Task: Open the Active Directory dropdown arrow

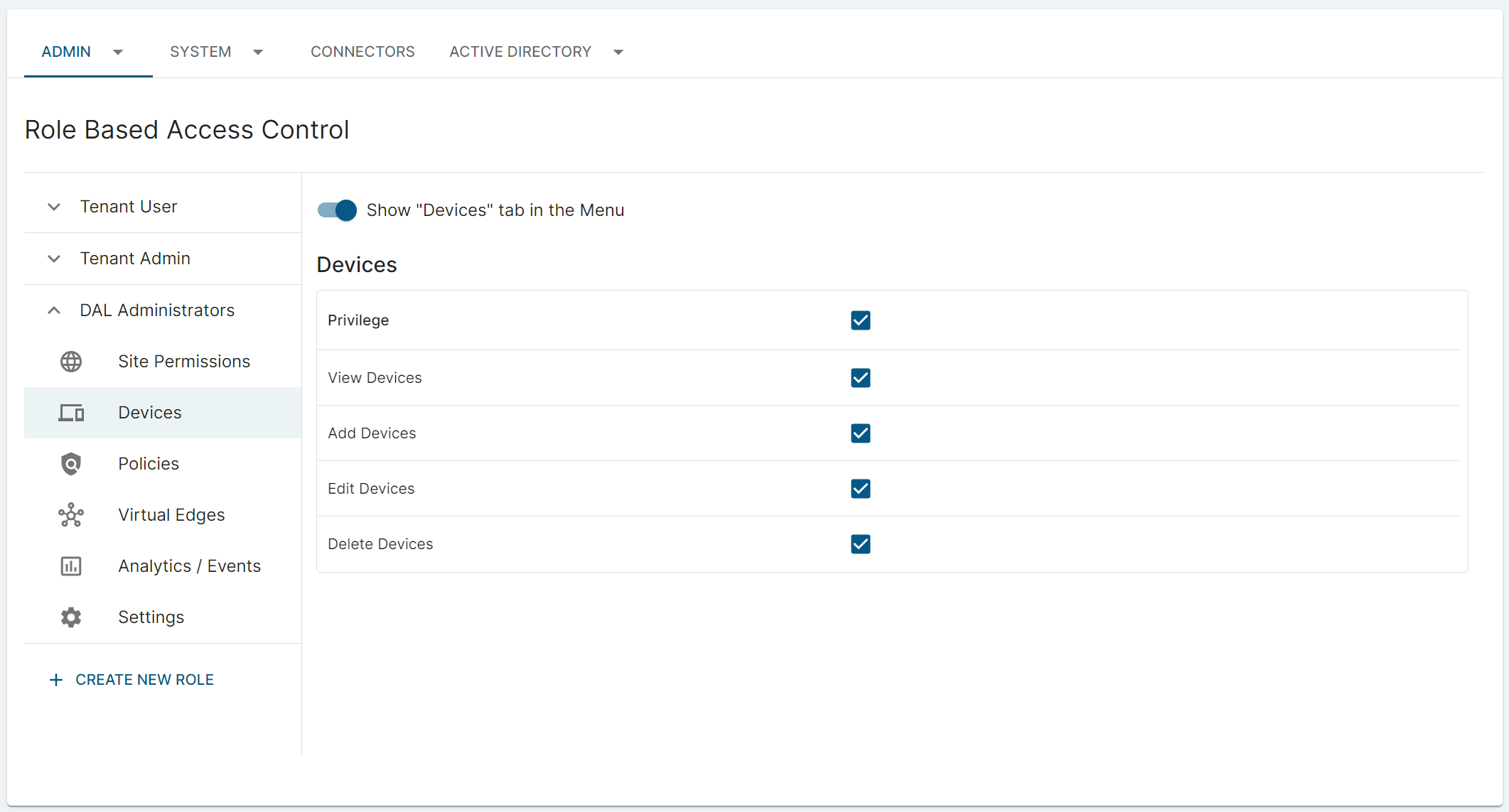Action: pos(618,52)
